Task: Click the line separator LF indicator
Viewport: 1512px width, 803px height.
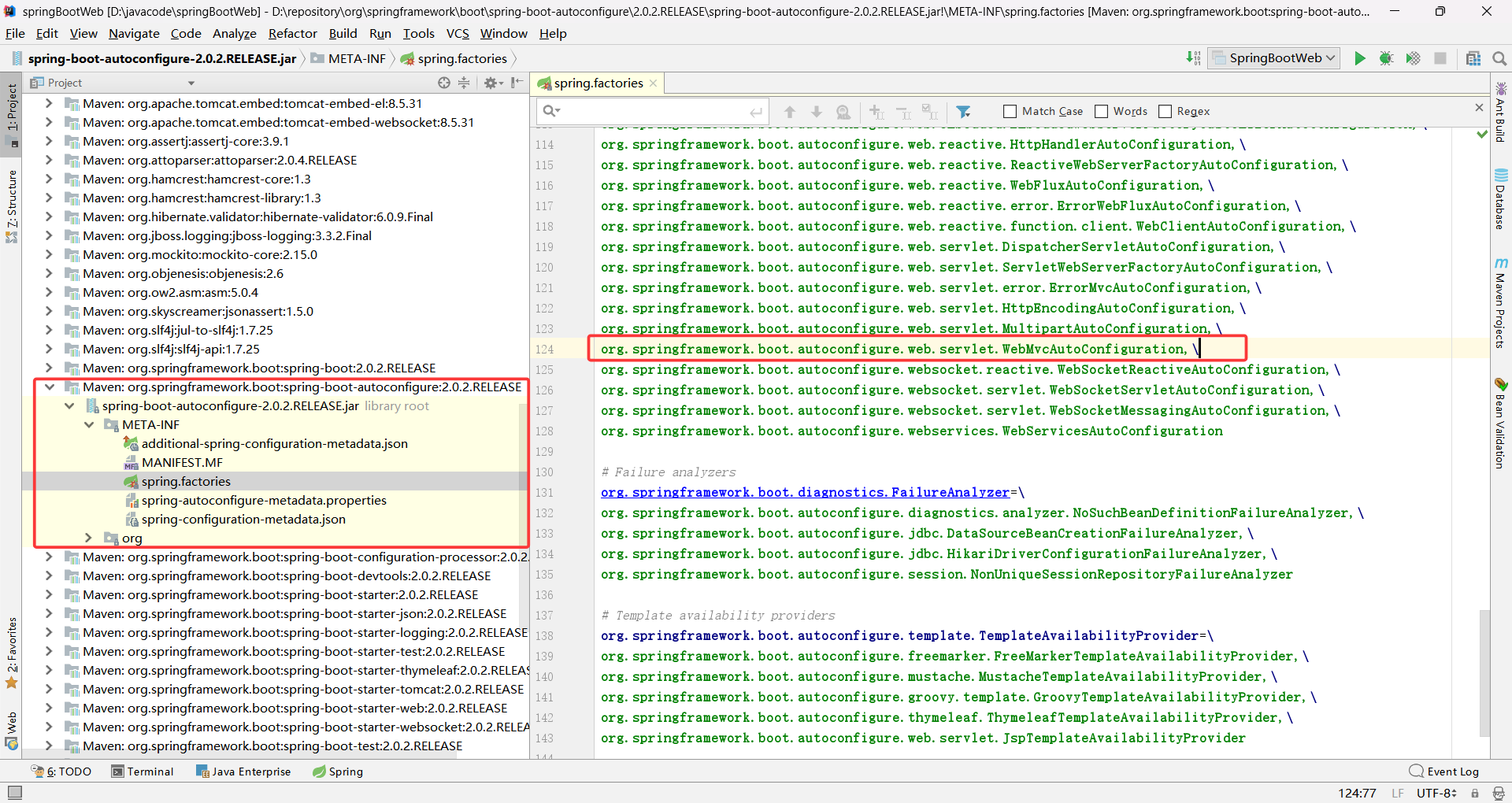Action: pos(1397,793)
